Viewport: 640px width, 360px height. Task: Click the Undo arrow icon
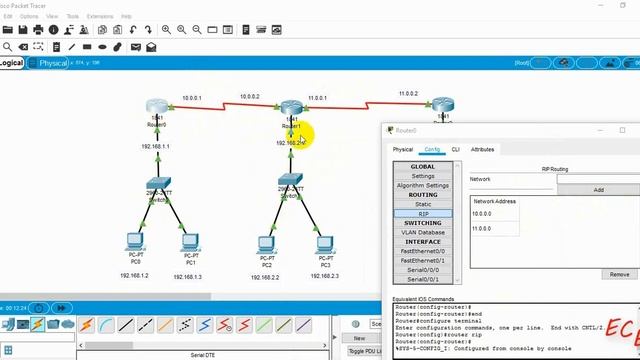click(x=133, y=30)
